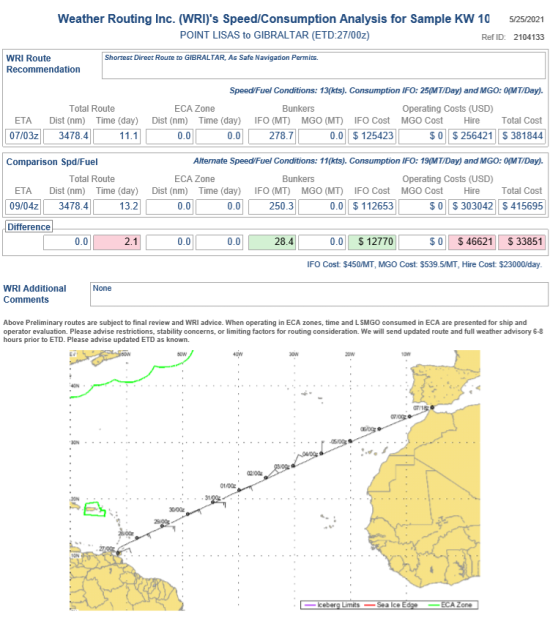Select comparison route time 13.2 days
Screen dimensions: 550x621
click(x=117, y=206)
